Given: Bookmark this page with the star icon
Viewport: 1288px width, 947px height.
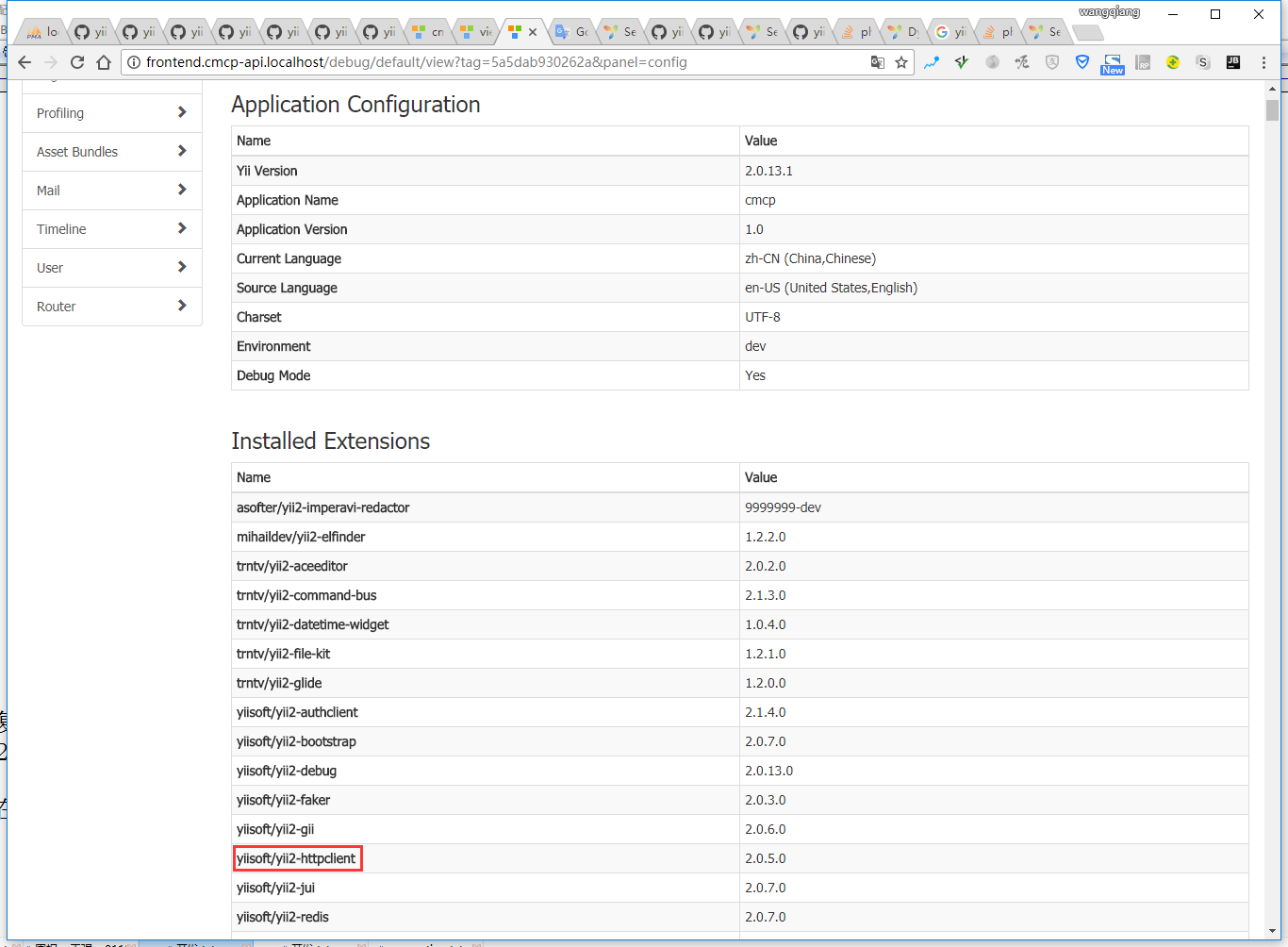Looking at the screenshot, I should pyautogui.click(x=901, y=62).
